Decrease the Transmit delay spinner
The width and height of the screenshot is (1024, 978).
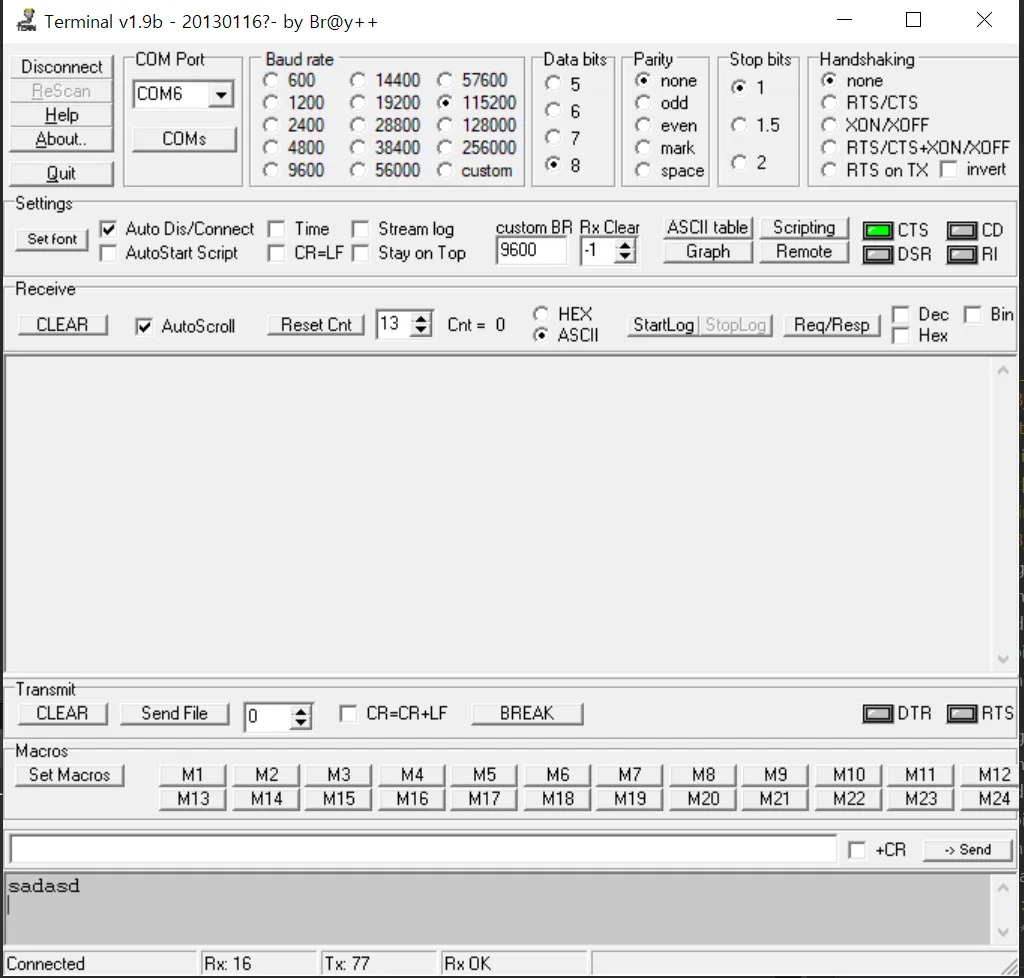(x=300, y=723)
